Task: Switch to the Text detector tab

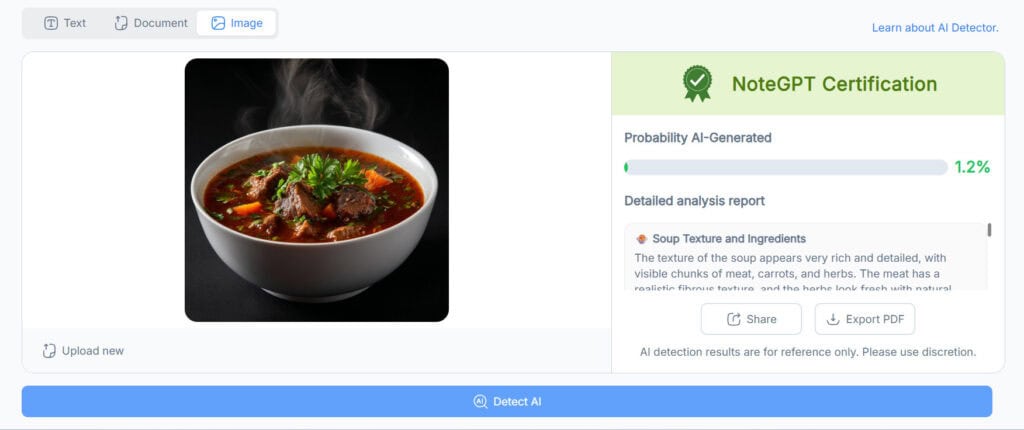Action: click(65, 23)
